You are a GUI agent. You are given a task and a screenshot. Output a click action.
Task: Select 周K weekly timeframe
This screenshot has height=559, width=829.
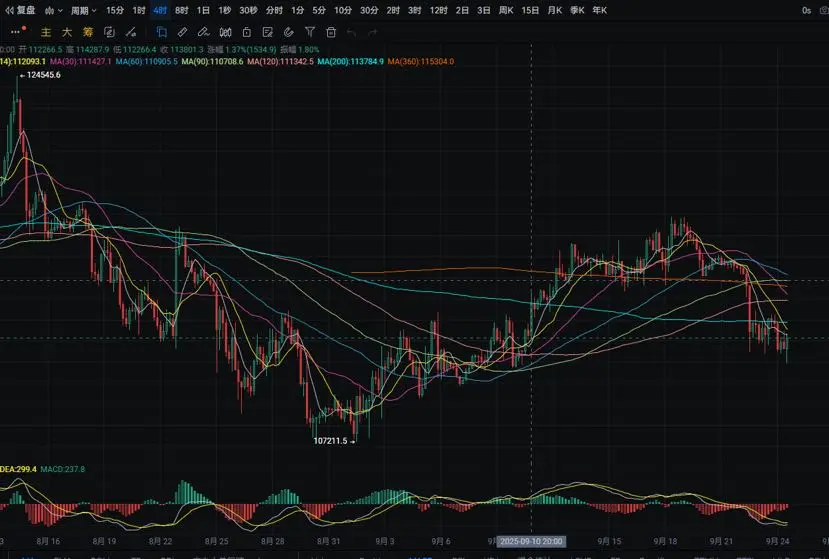point(506,10)
